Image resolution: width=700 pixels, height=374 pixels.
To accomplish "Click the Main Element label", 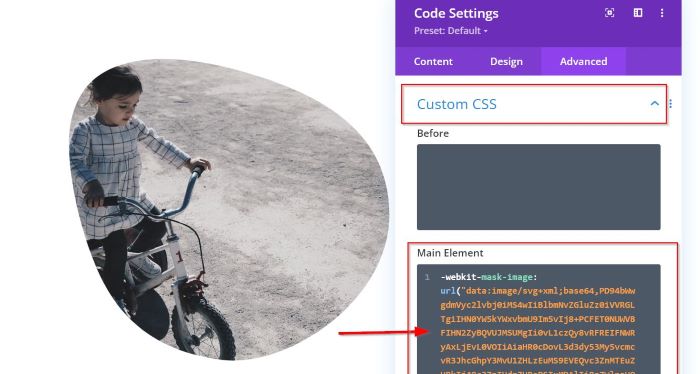I will click(450, 253).
